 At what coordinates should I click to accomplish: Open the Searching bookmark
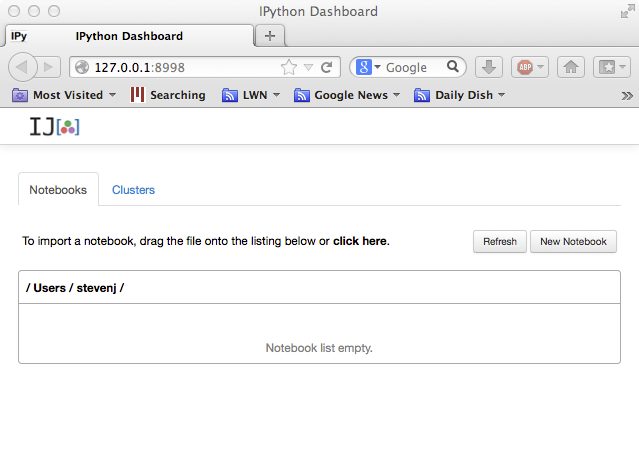[x=168, y=95]
